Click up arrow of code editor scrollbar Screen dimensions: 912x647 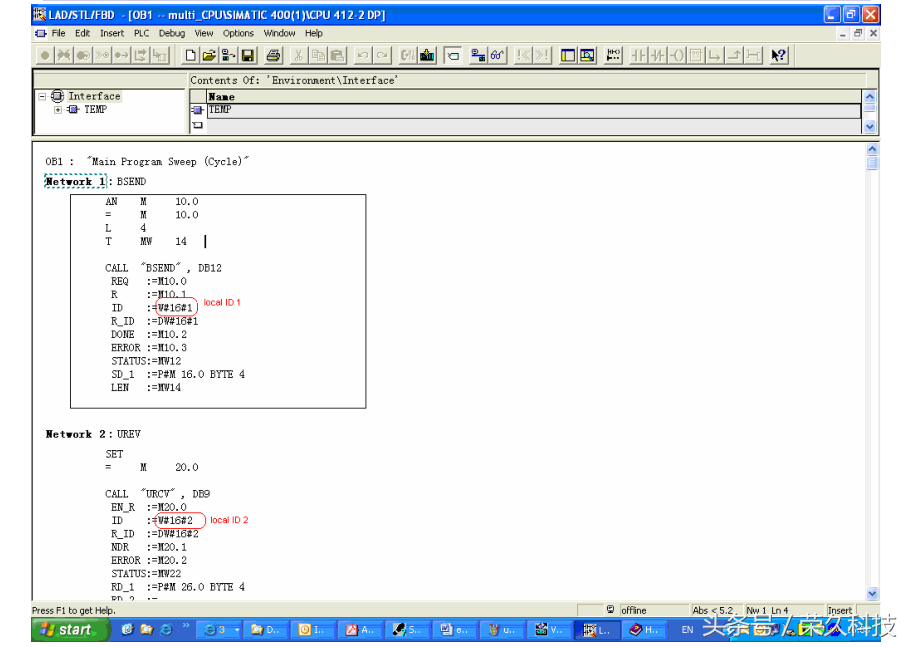click(872, 149)
